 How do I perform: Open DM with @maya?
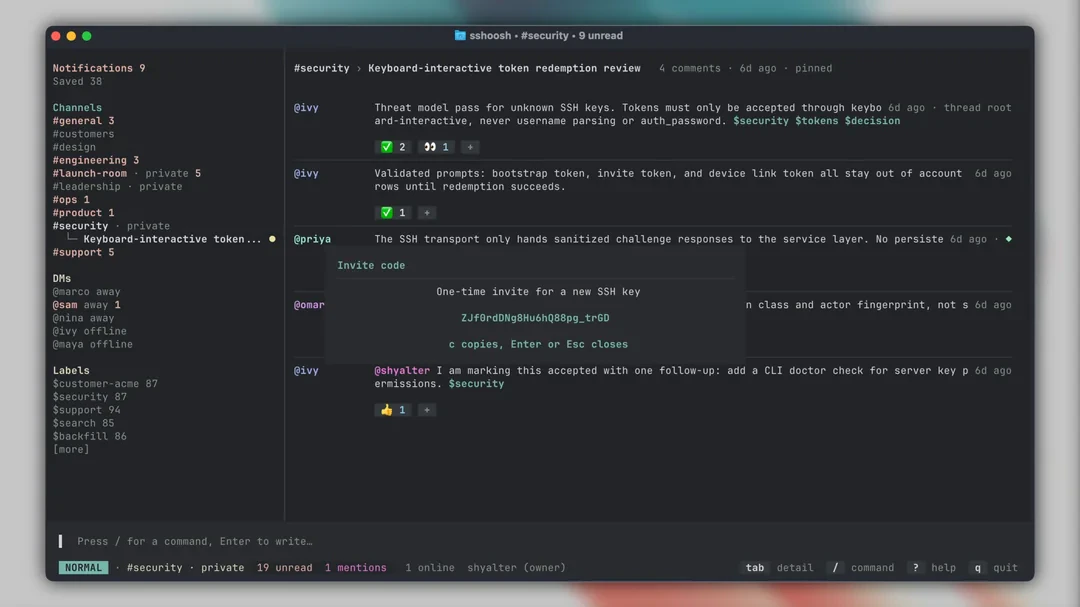point(93,344)
